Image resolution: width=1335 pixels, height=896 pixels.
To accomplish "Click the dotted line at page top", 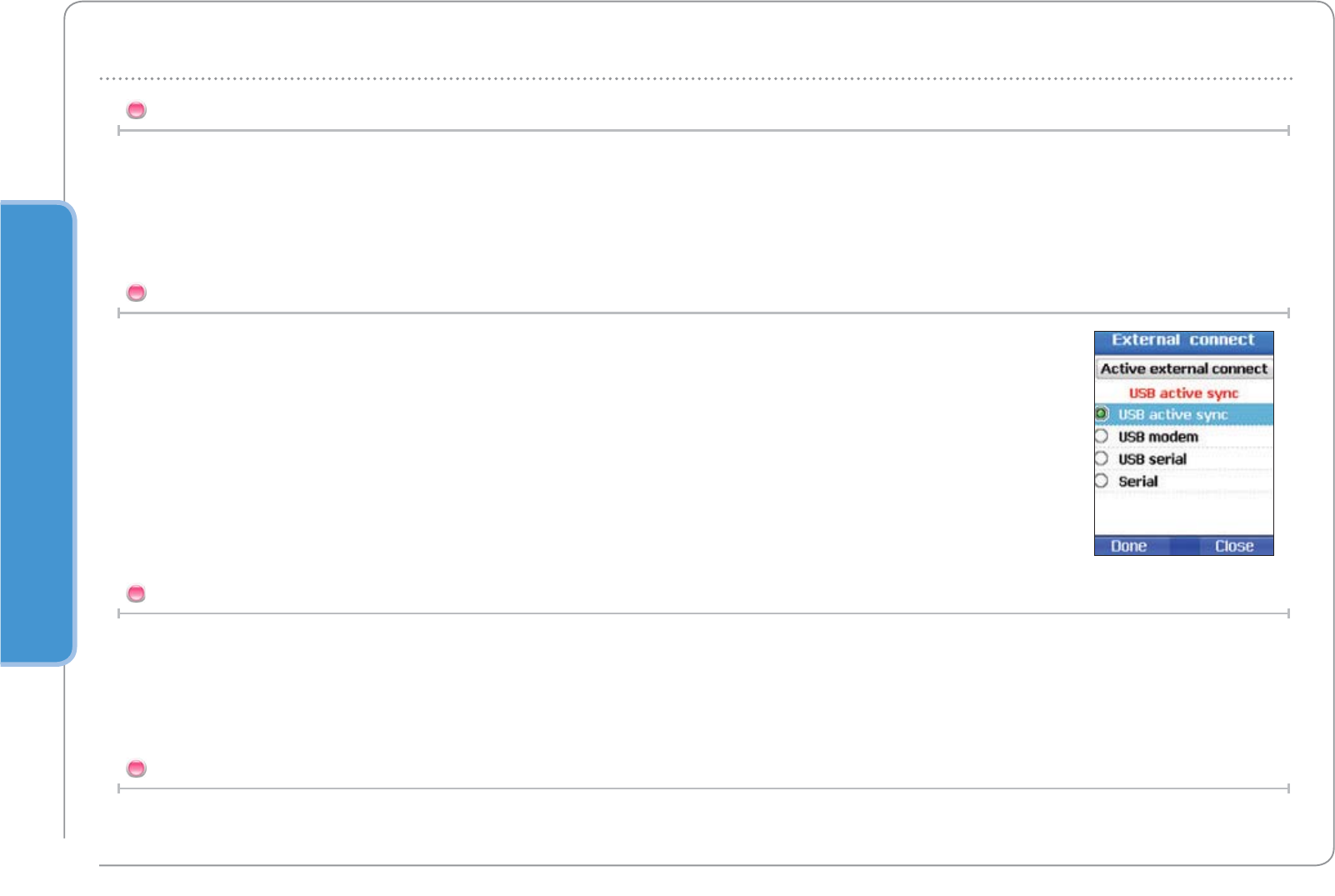I will pyautogui.click(x=696, y=78).
